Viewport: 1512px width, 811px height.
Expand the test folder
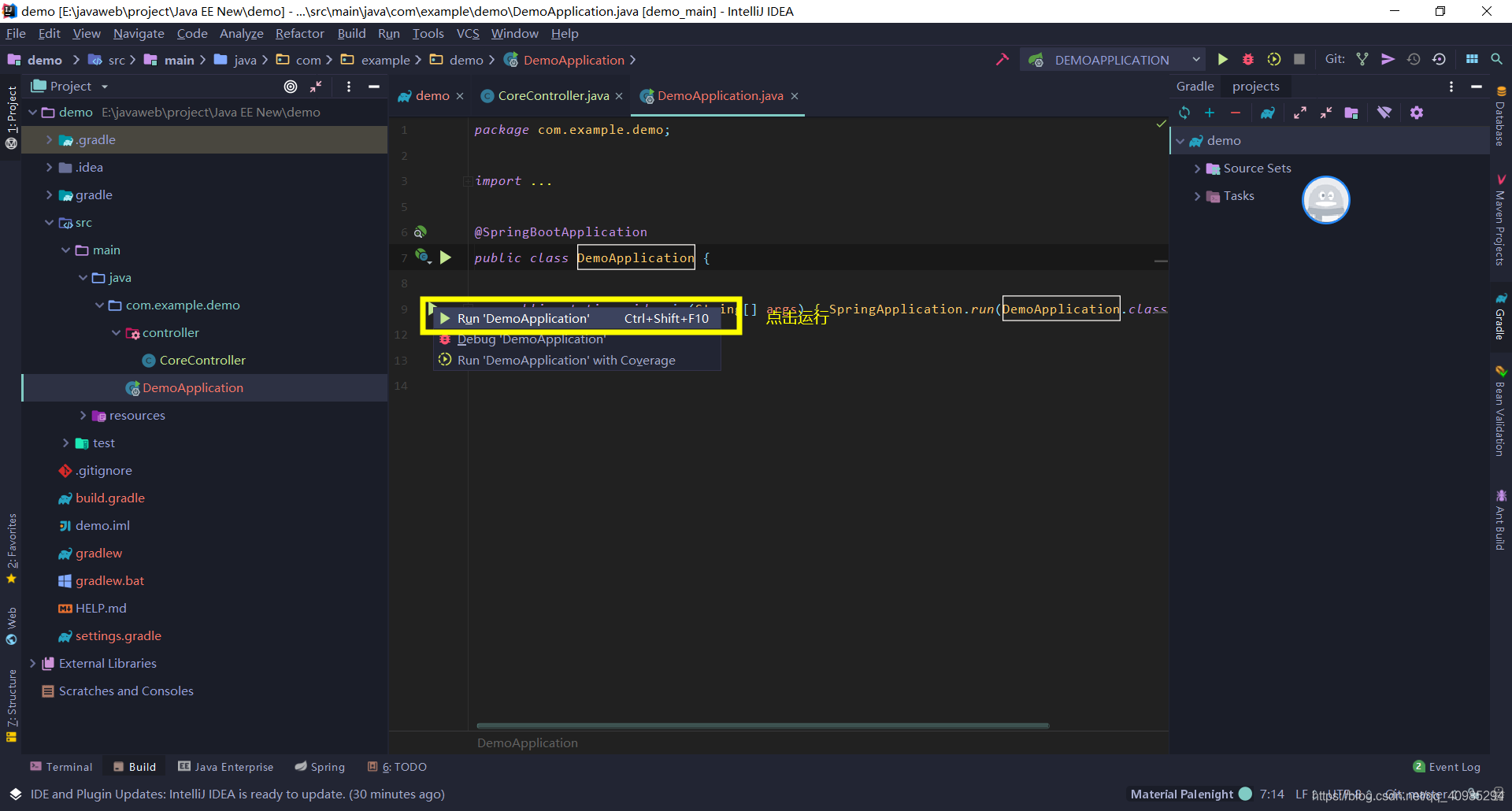pos(65,443)
